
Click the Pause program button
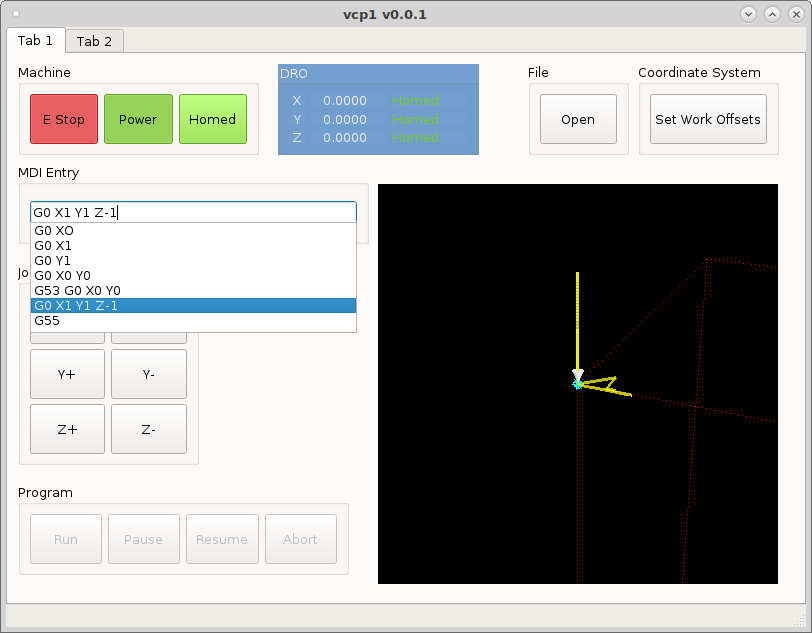[x=143, y=539]
